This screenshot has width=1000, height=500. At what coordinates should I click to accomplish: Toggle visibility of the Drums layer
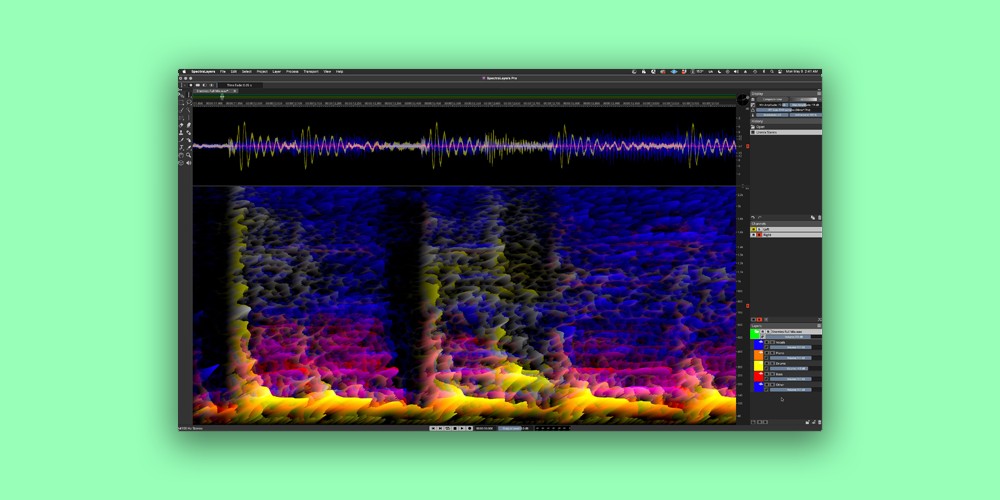(x=767, y=364)
